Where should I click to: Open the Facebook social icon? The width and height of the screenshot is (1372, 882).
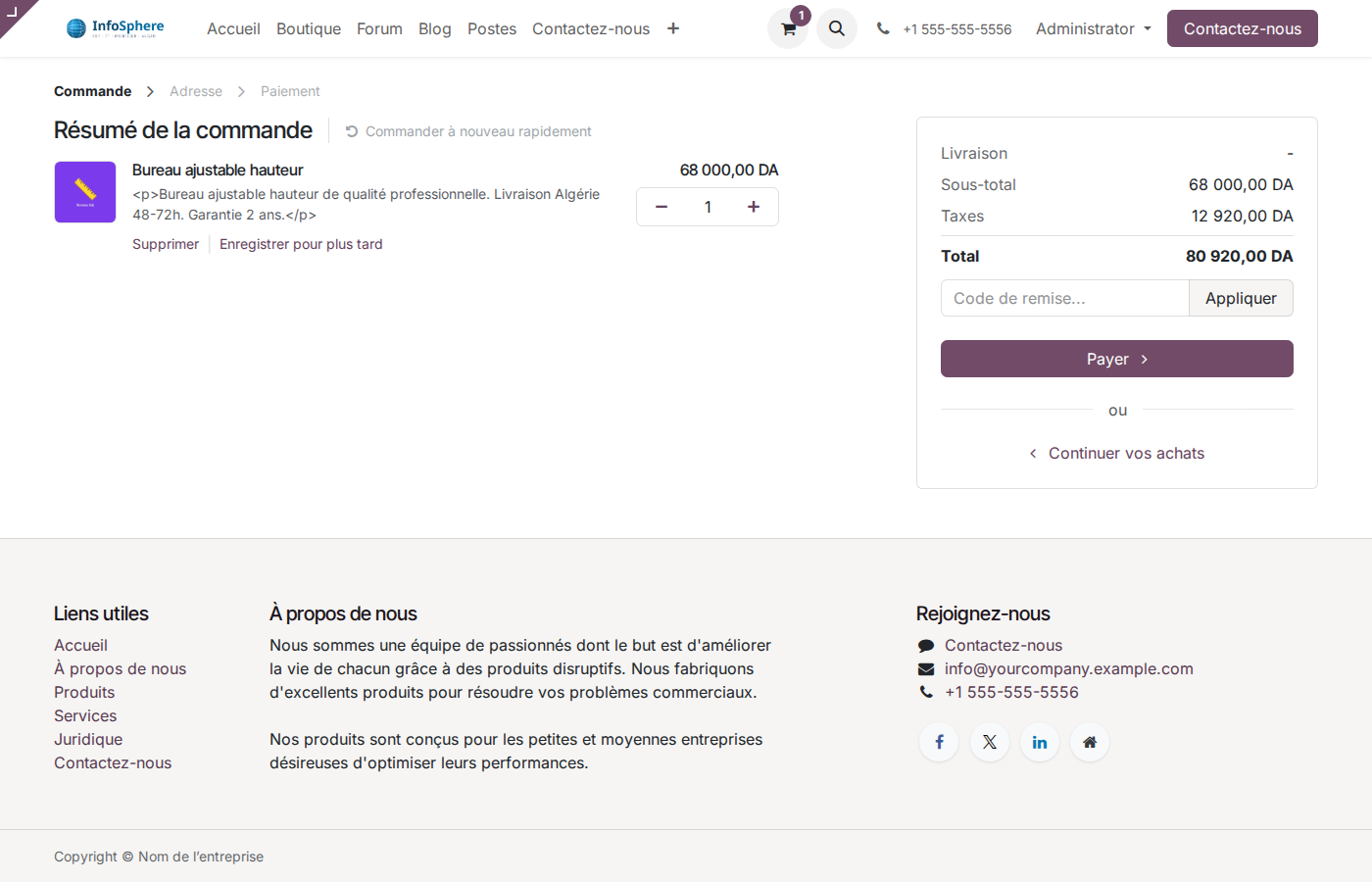[x=939, y=742]
